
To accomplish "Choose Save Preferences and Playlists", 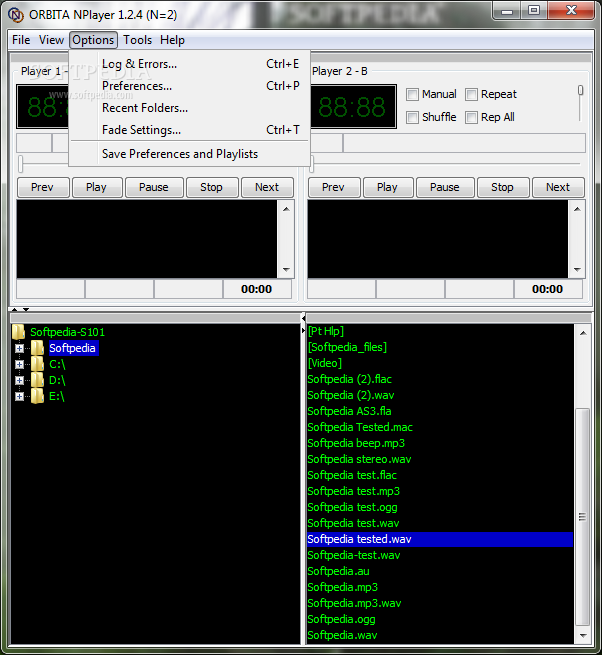I will [x=190, y=154].
